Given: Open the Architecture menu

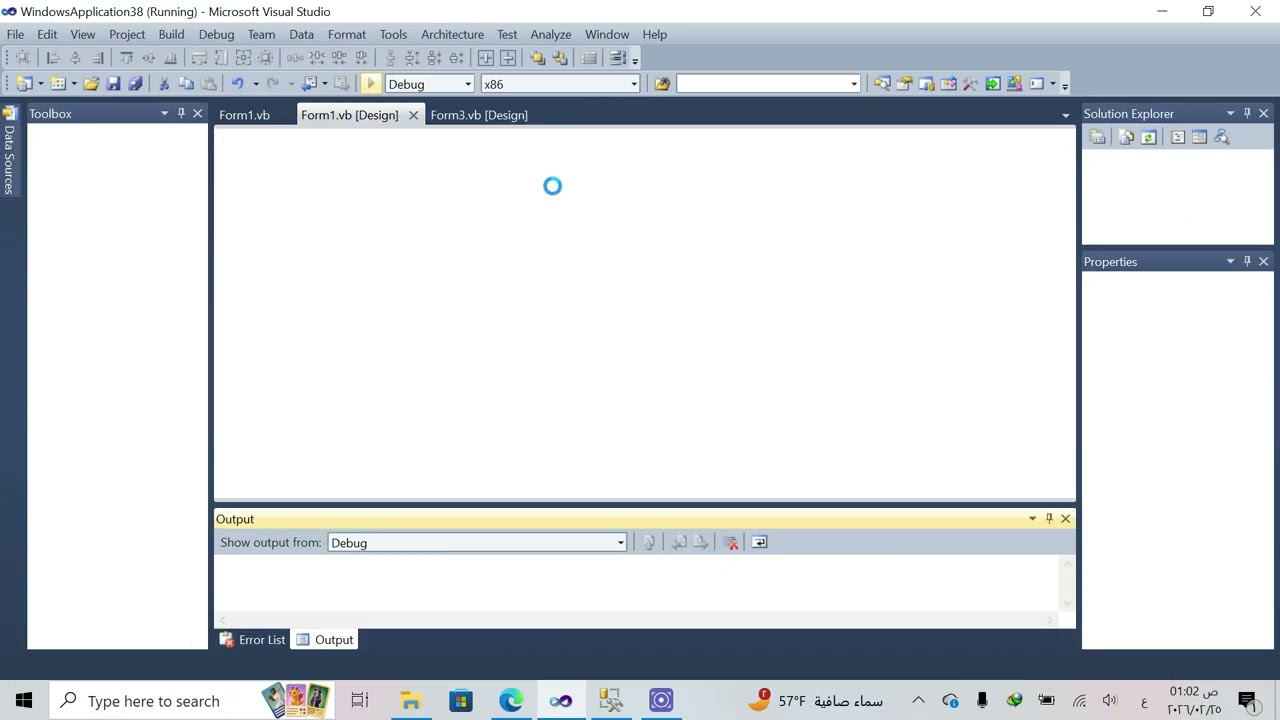Looking at the screenshot, I should point(452,34).
